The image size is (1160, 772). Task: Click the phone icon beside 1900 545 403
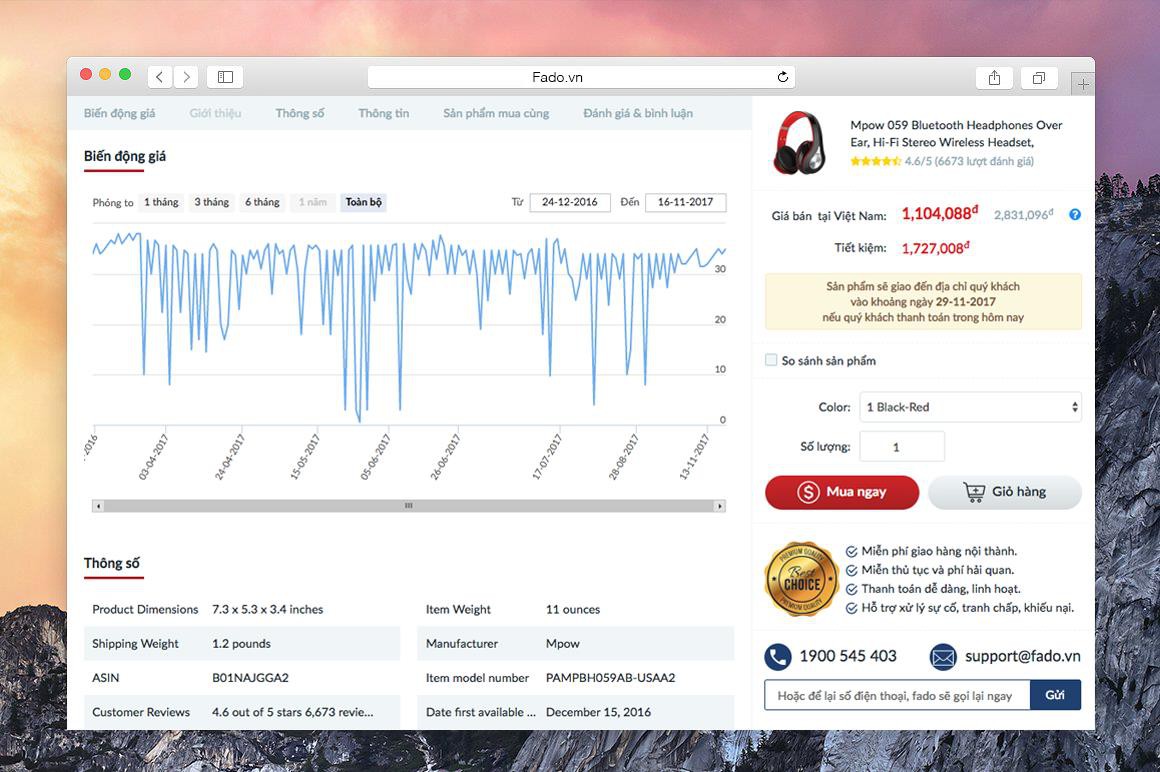(778, 656)
